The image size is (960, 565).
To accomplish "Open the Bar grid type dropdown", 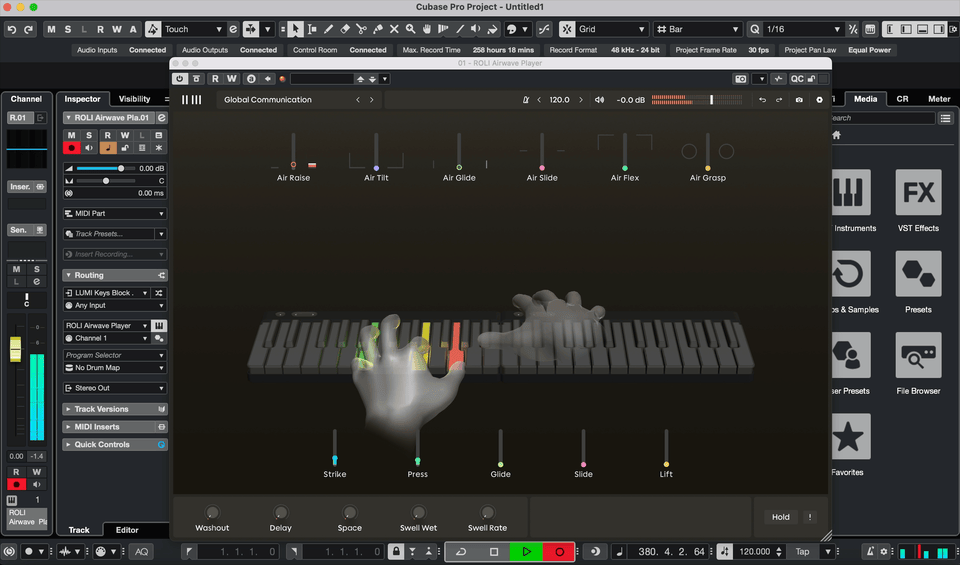I will pyautogui.click(x=697, y=29).
